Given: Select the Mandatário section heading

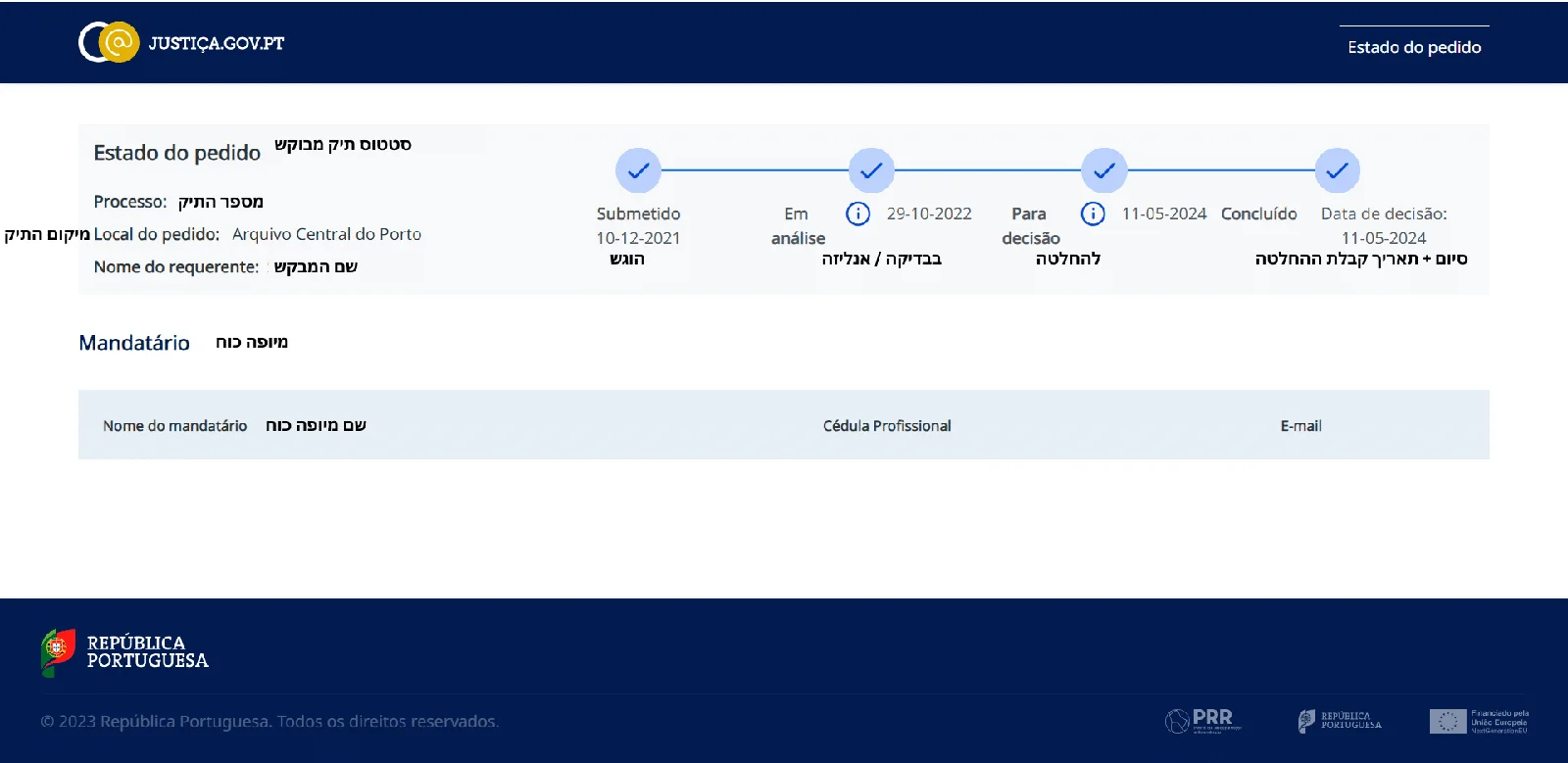Looking at the screenshot, I should (x=134, y=343).
